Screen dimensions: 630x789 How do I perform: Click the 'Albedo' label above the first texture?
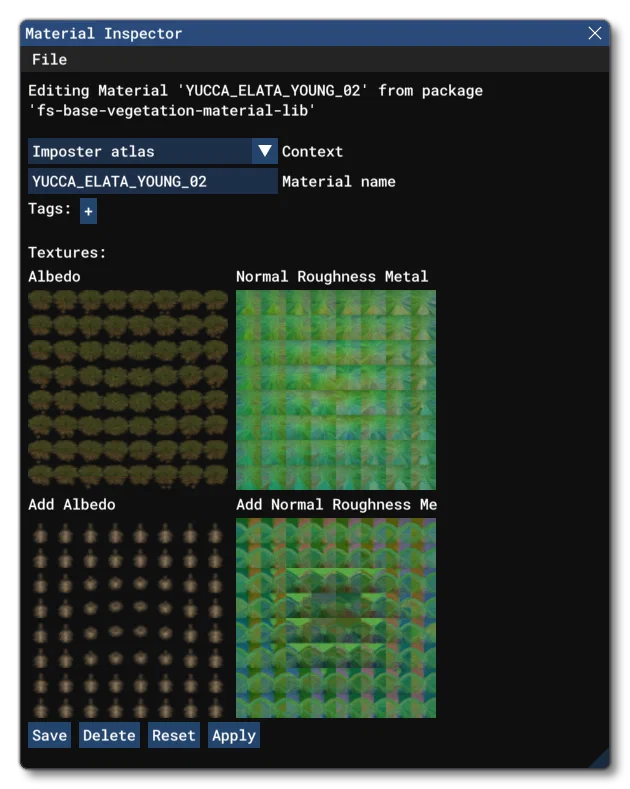point(54,277)
